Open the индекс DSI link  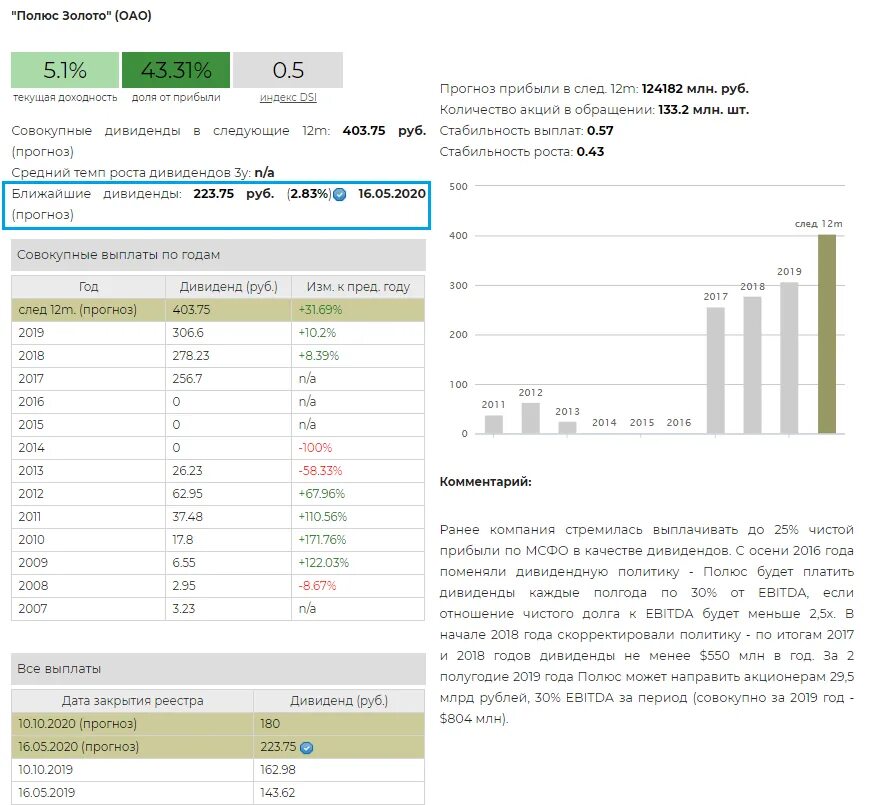pos(288,97)
